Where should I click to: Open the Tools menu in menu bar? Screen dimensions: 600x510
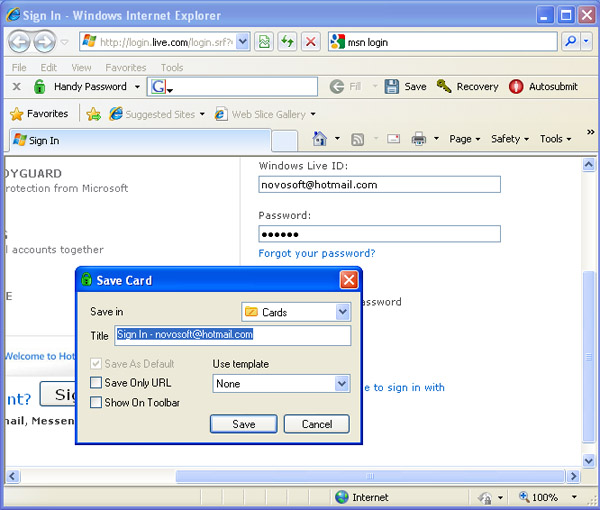pos(172,68)
